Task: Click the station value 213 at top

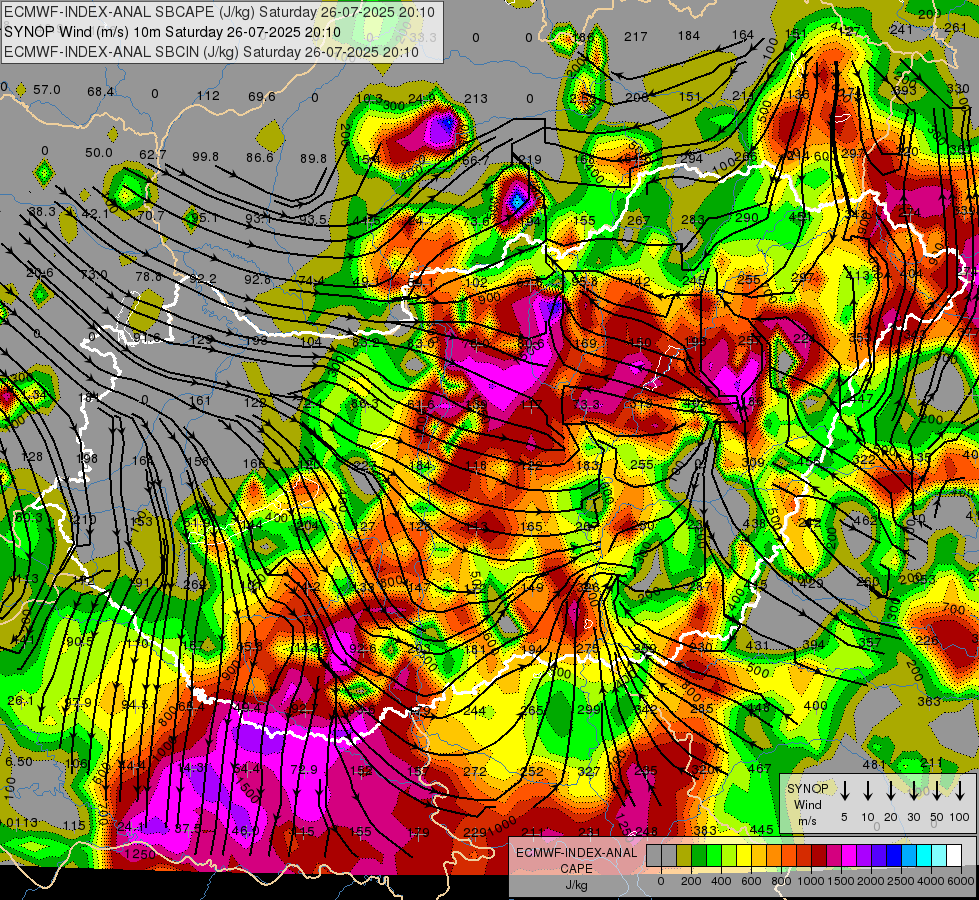Action: (x=476, y=98)
